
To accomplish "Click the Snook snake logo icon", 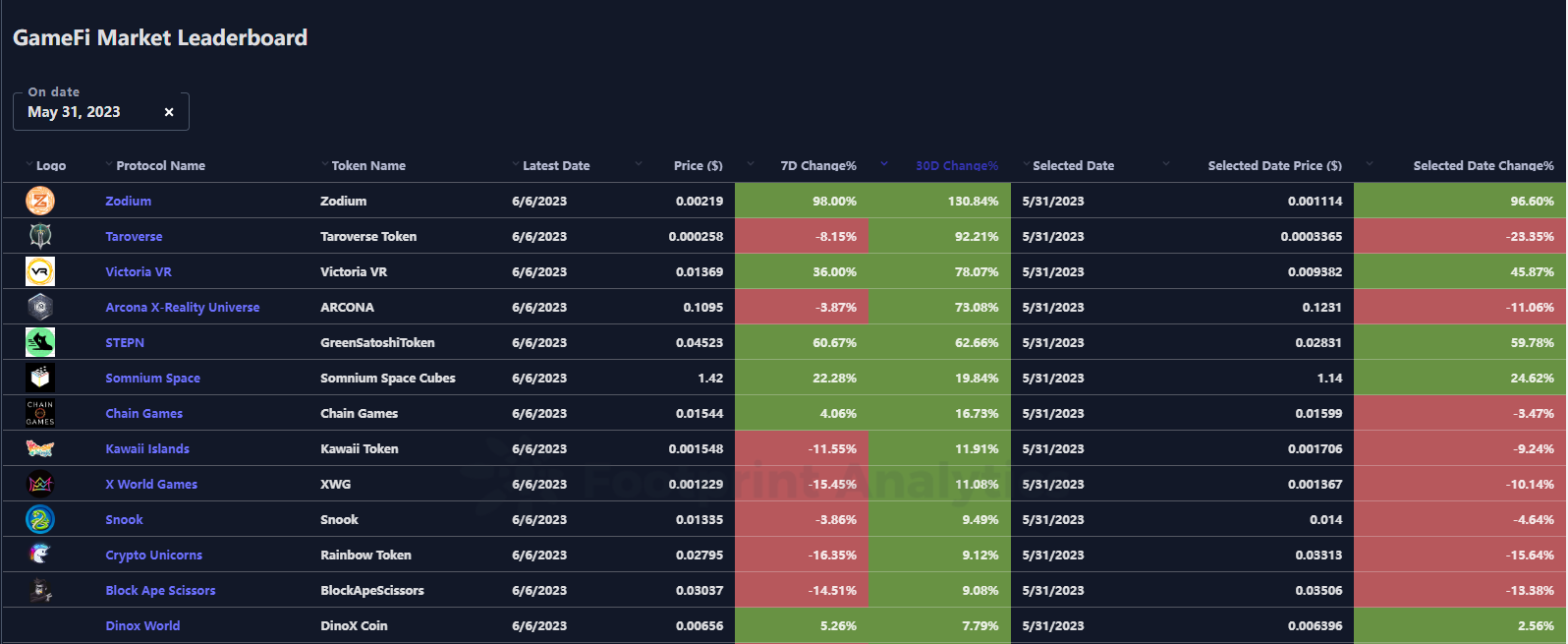I will tap(40, 519).
